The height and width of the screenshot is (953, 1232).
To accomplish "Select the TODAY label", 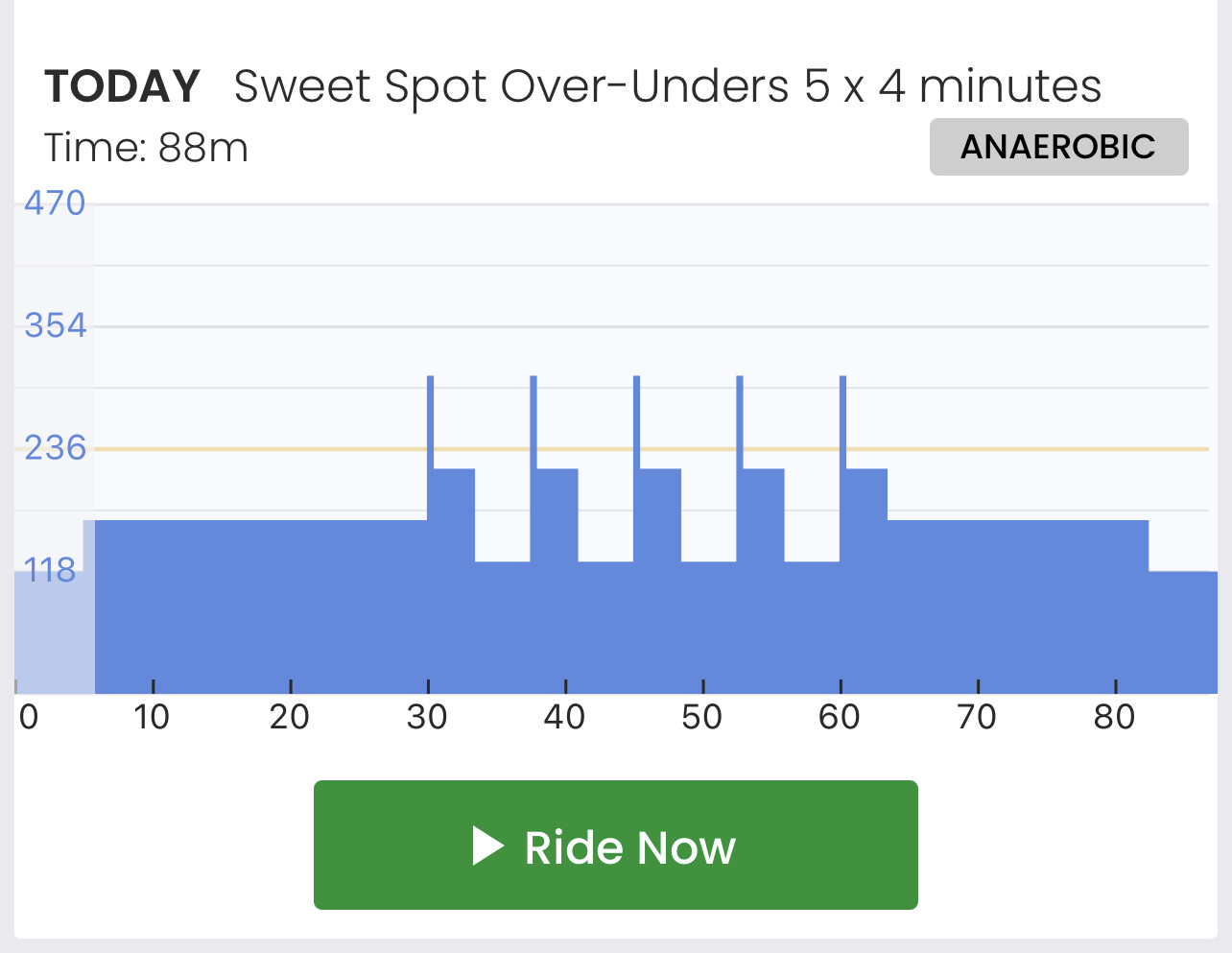I will [x=123, y=86].
